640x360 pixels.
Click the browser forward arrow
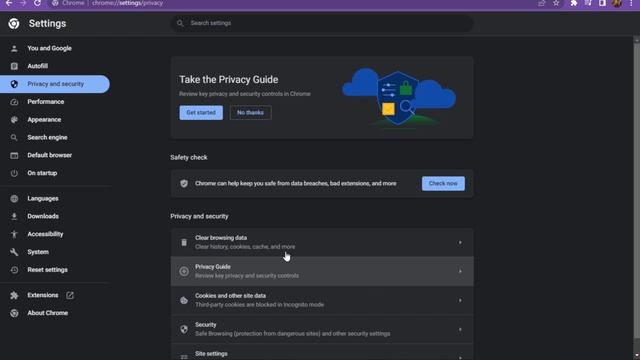(23, 3)
